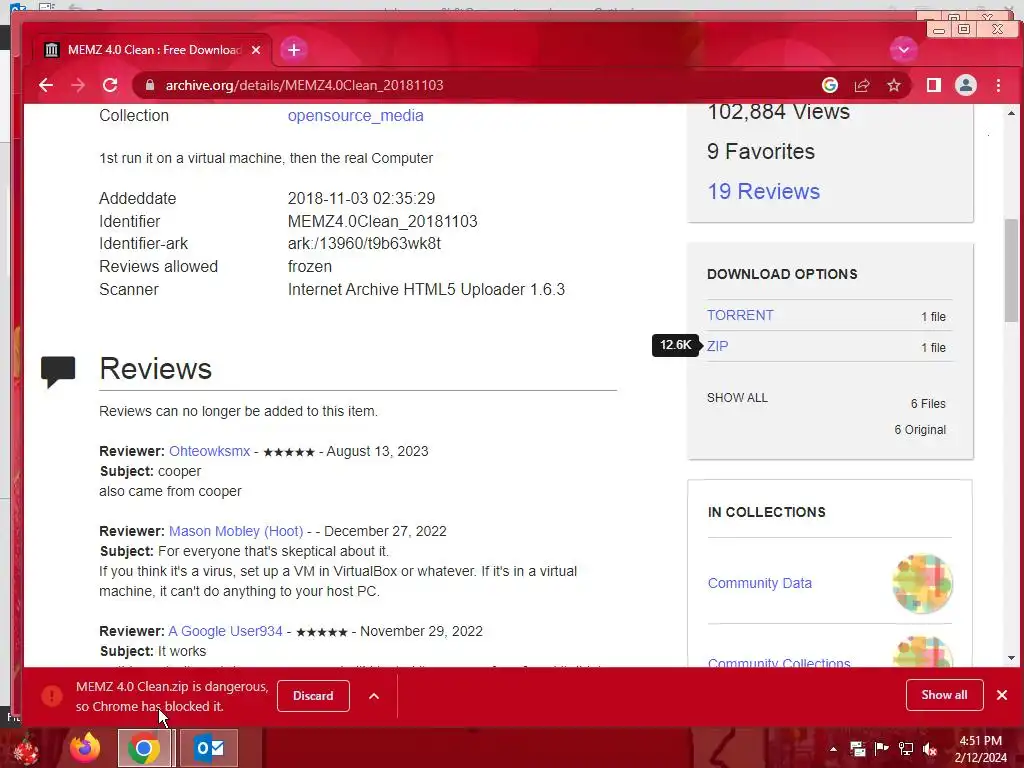1024x768 pixels.
Task: Open reviewer Ohteowksmx's profile
Action: click(210, 451)
